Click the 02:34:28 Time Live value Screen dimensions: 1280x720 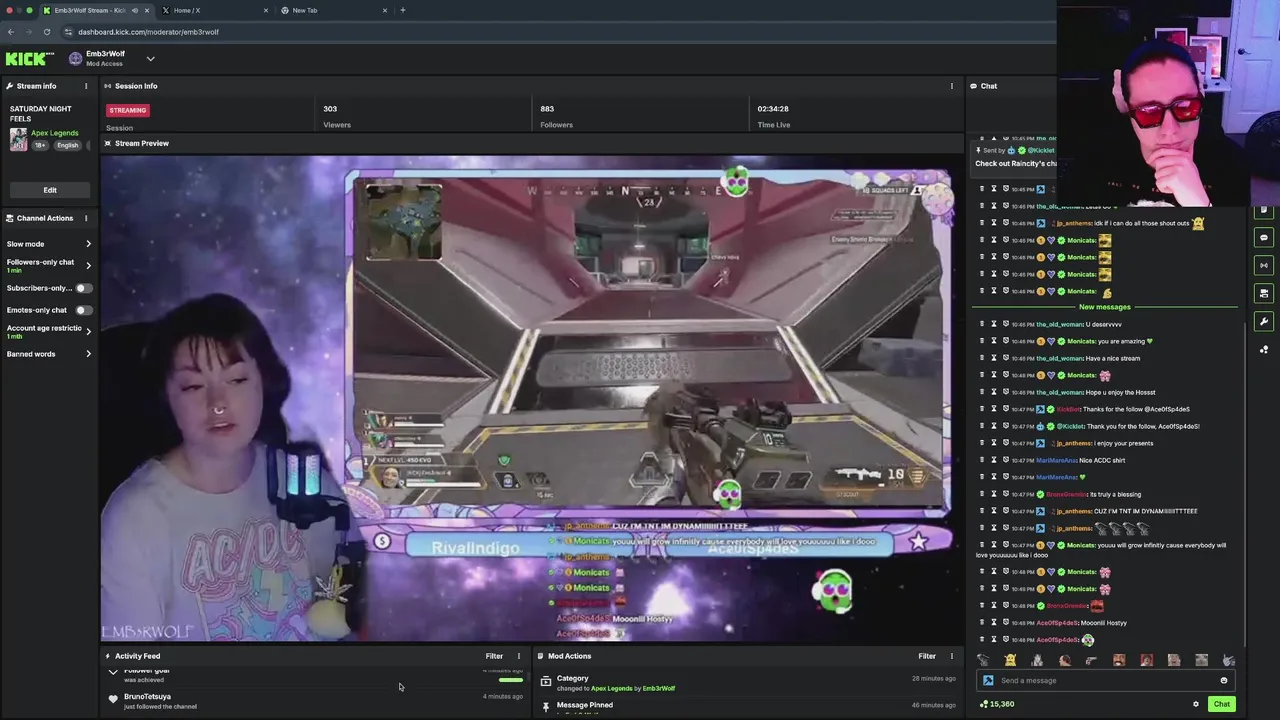tap(773, 109)
